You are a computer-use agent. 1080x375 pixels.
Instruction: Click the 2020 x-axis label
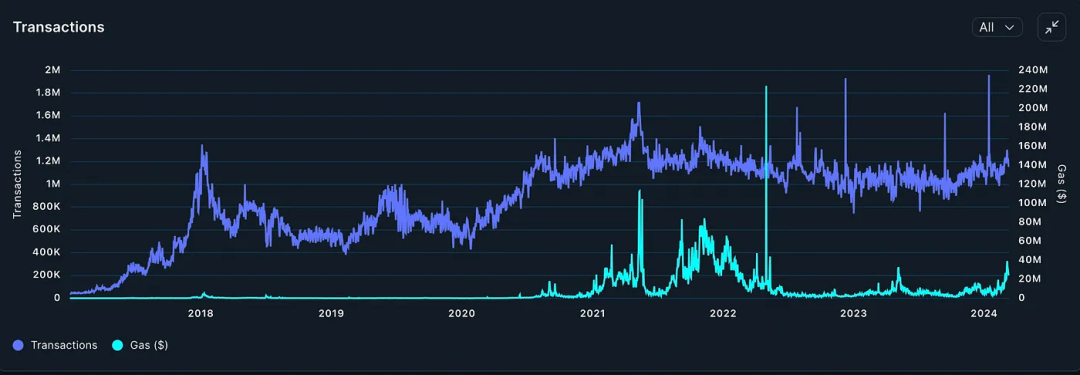(x=461, y=314)
